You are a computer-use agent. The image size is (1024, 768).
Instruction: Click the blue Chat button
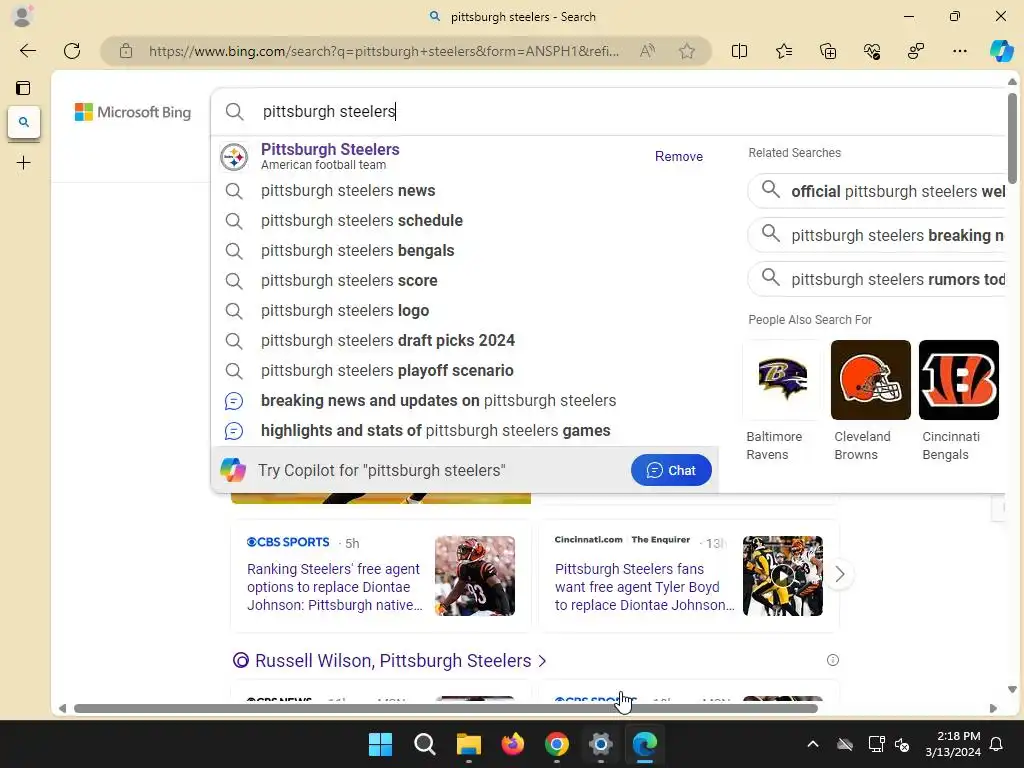671,470
